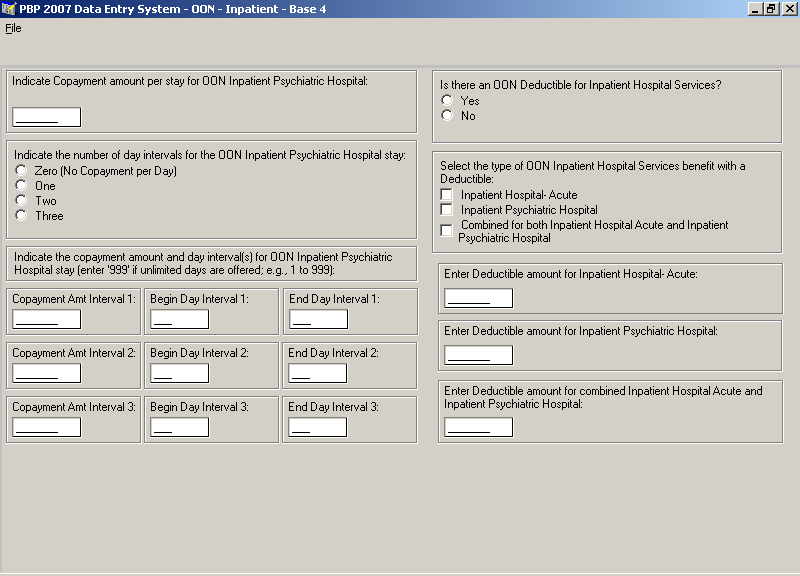This screenshot has height=576, width=800.
Task: Close the PBP Data Entry window
Action: click(x=788, y=9)
